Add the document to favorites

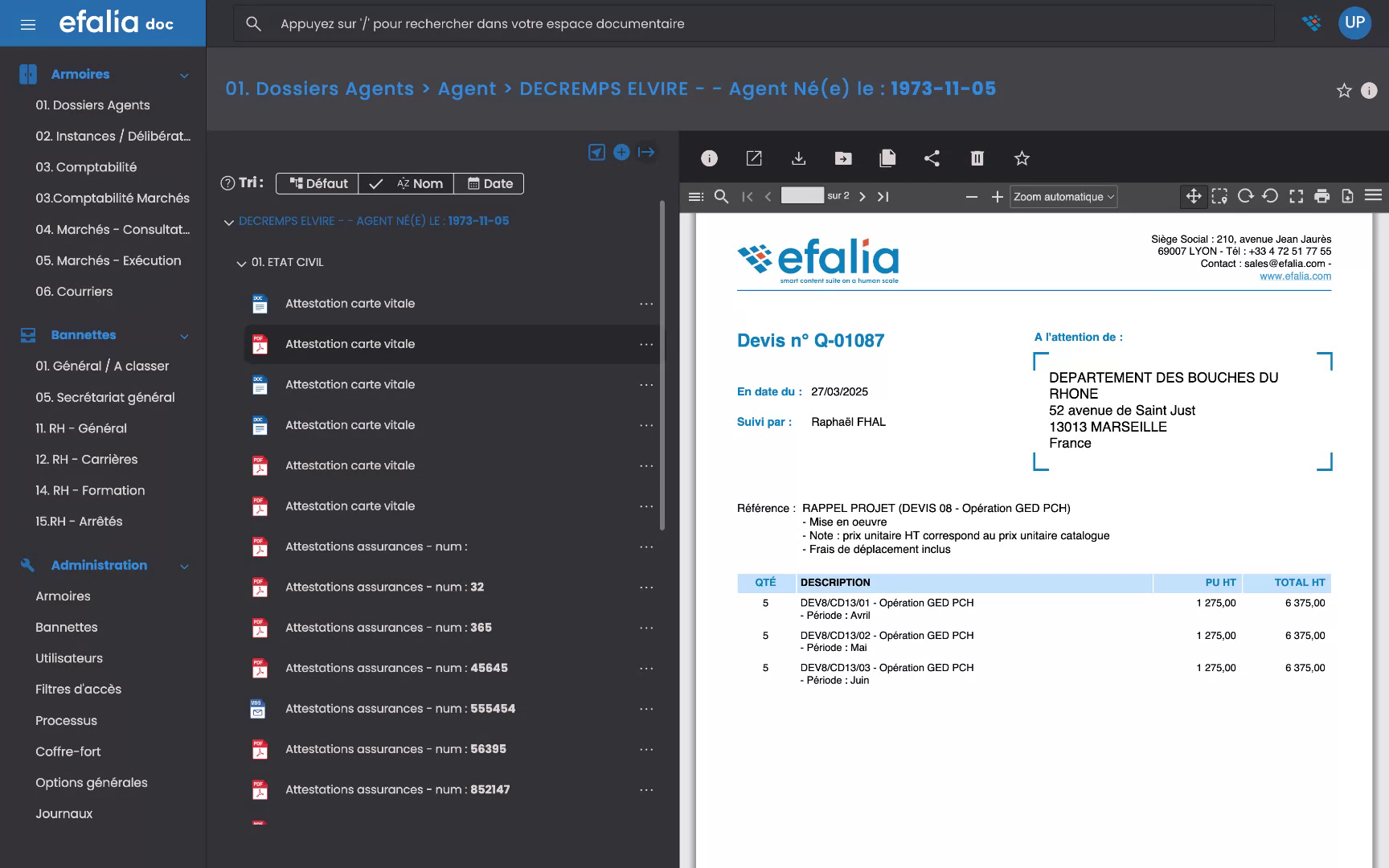(1022, 158)
